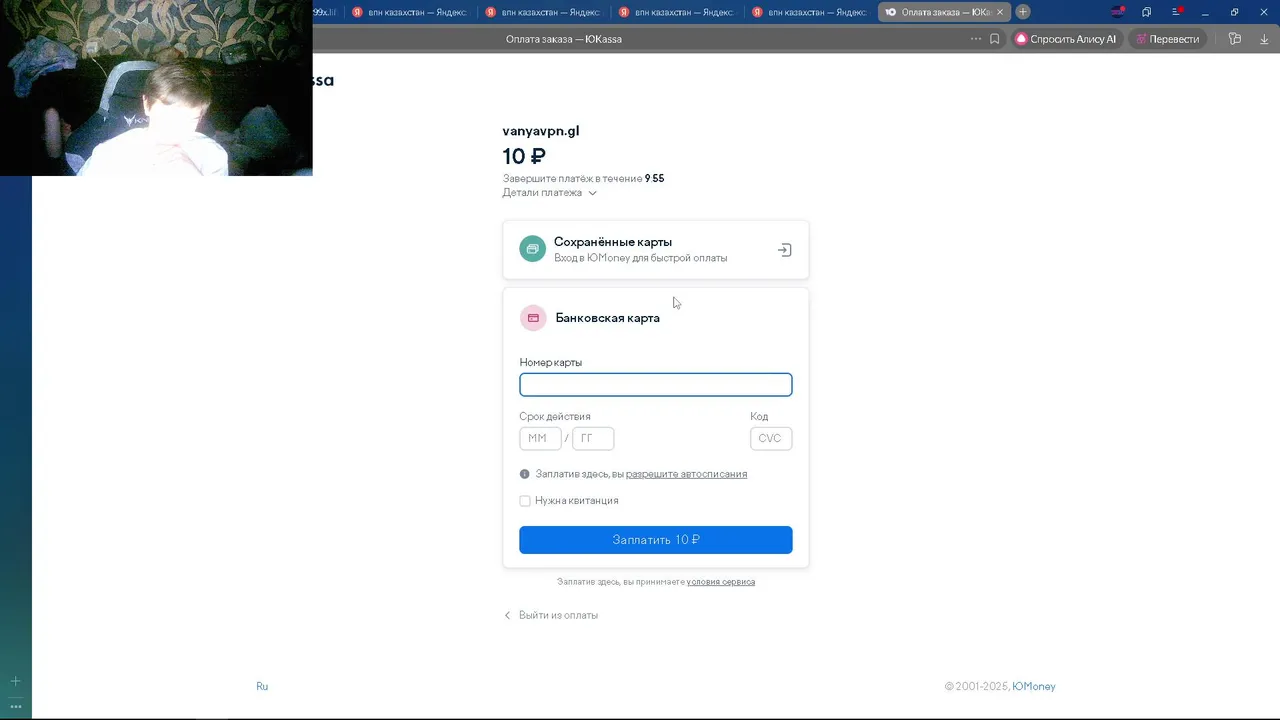The height and width of the screenshot is (720, 1280).
Task: Click the info icon beside autopayment notice
Action: 524,474
